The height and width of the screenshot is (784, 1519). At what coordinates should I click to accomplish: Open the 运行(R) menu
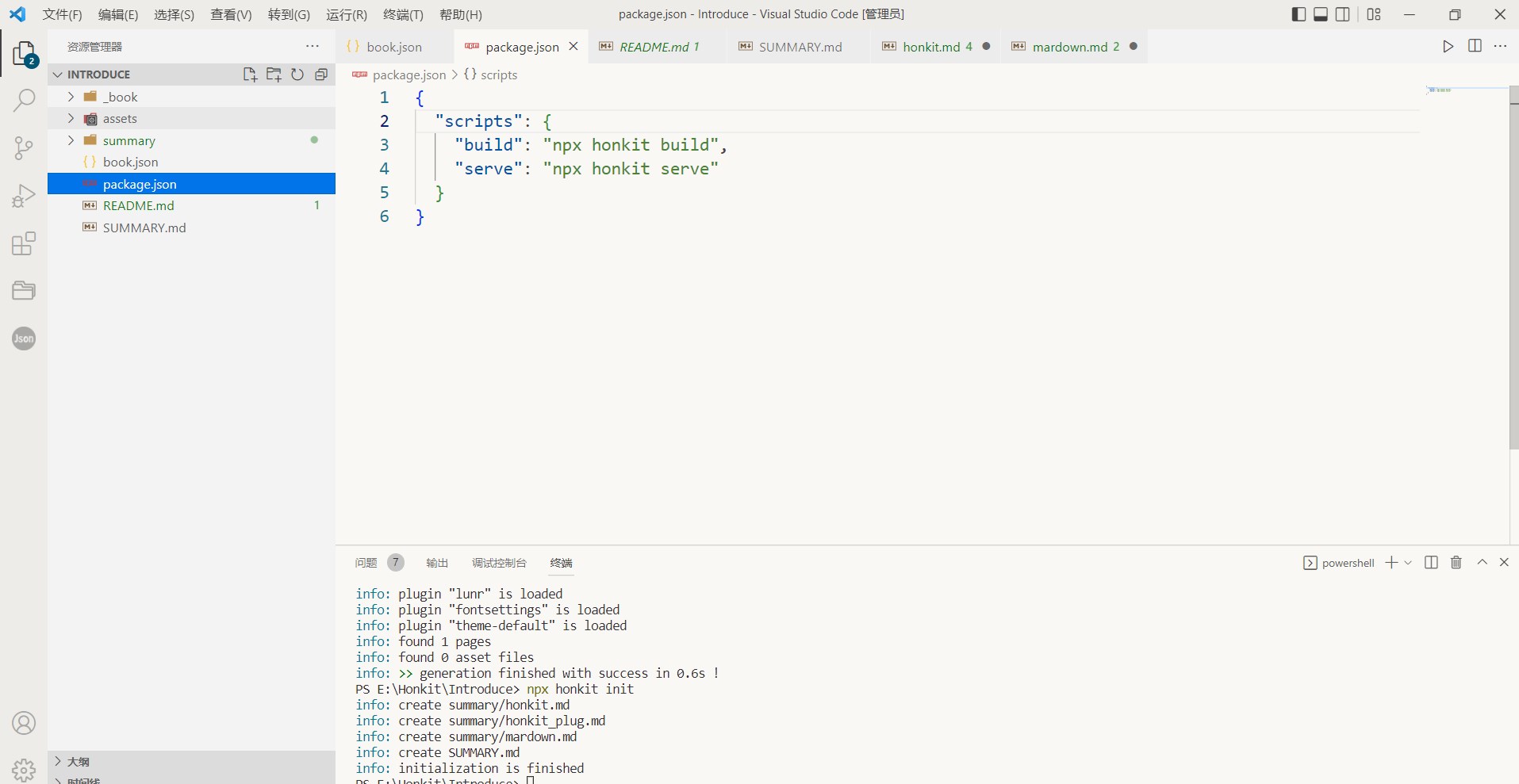(x=347, y=14)
